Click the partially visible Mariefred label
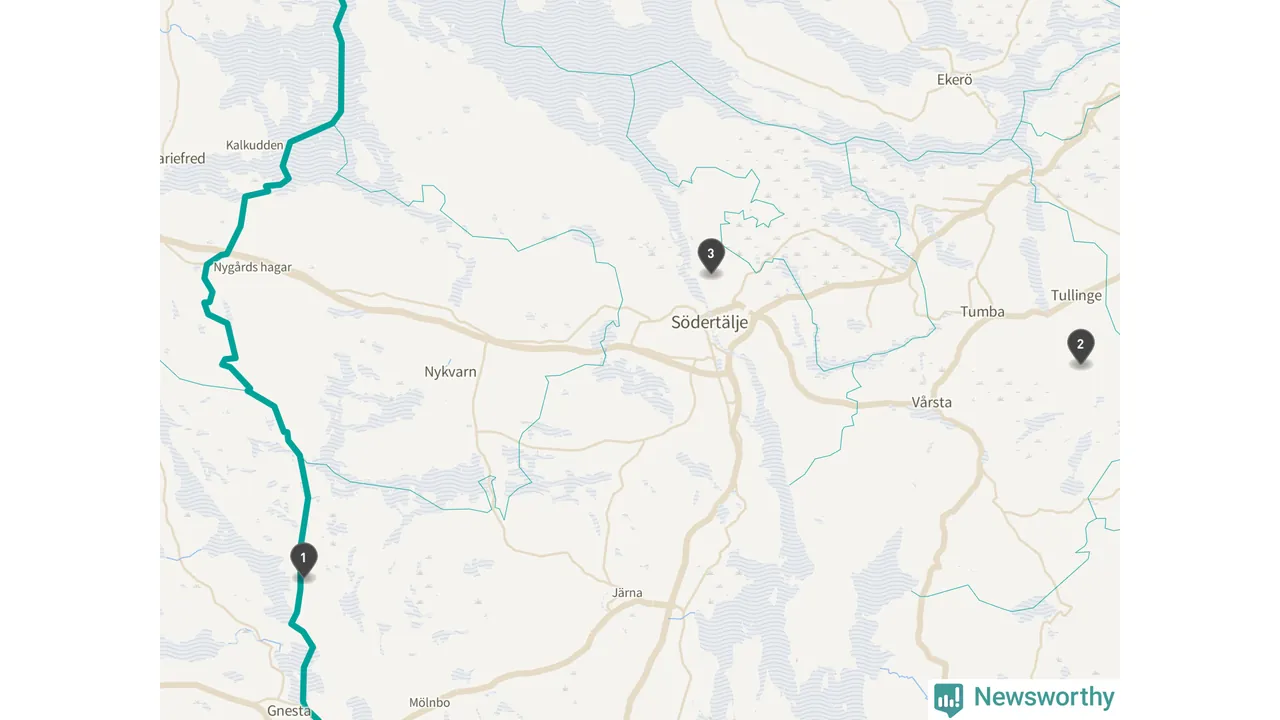The height and width of the screenshot is (720, 1280). [183, 158]
